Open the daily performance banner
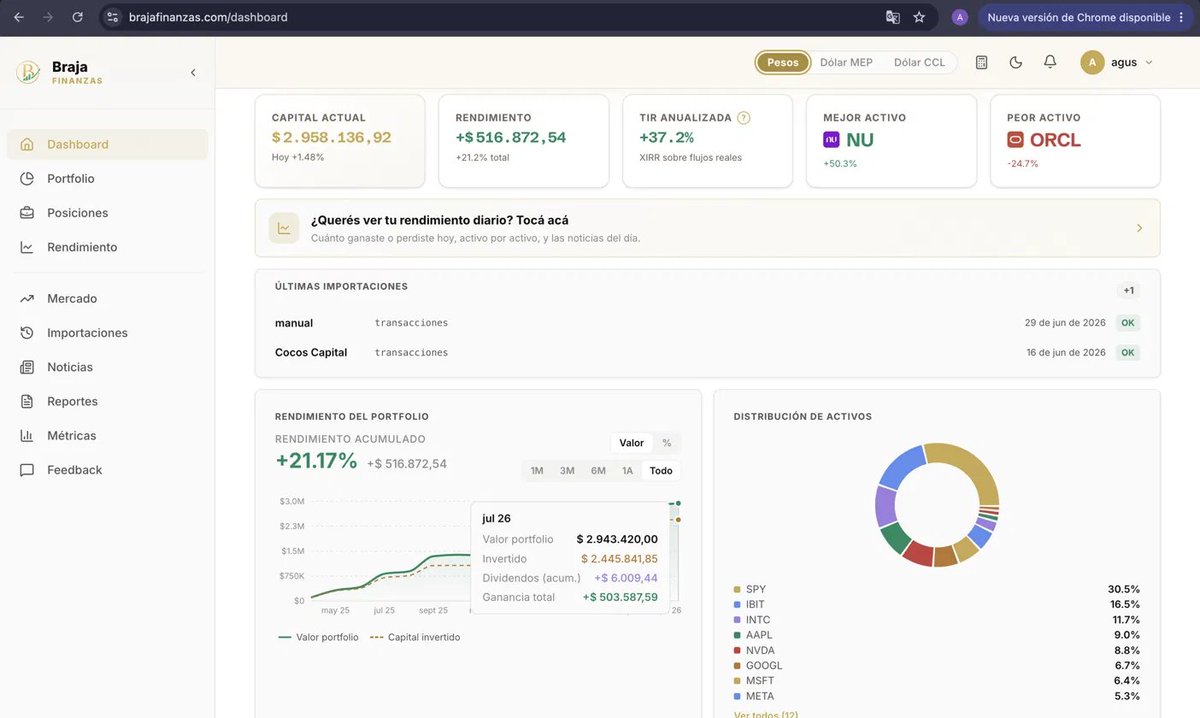The height and width of the screenshot is (718, 1200). point(707,228)
